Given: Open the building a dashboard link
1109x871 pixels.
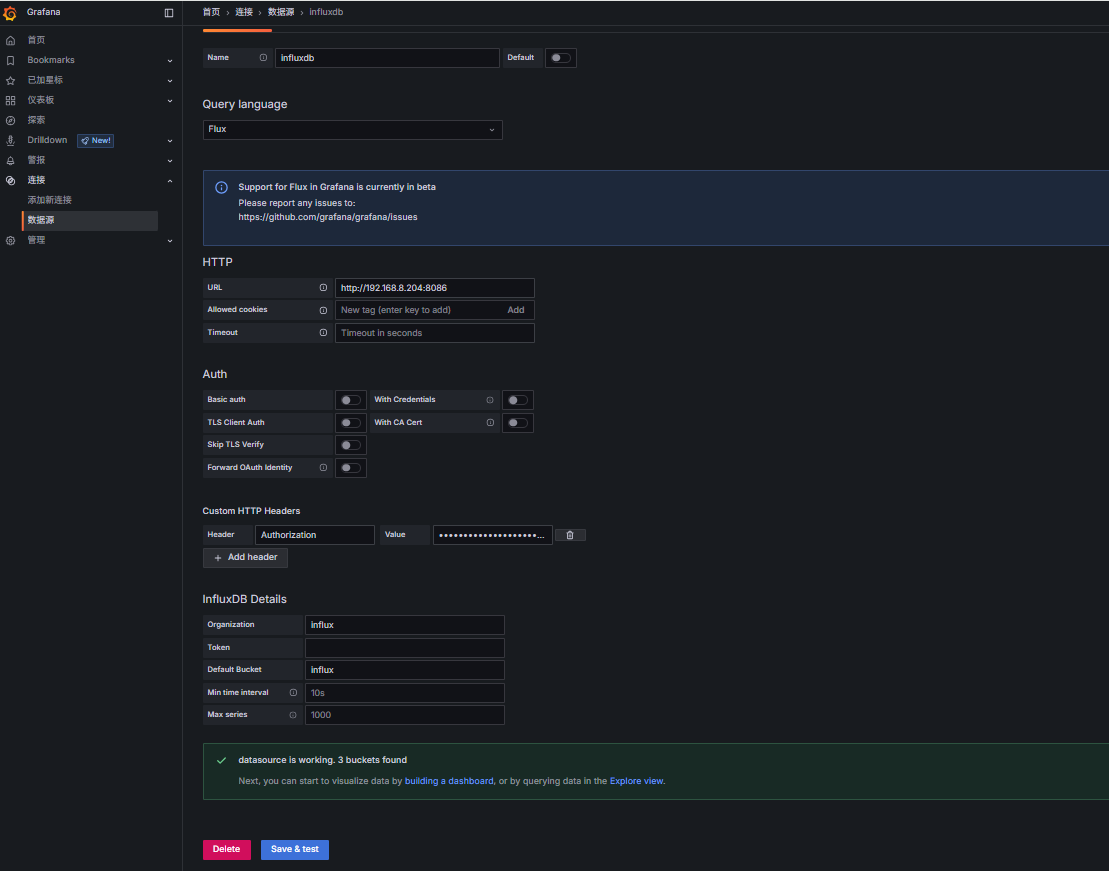Looking at the screenshot, I should (449, 781).
